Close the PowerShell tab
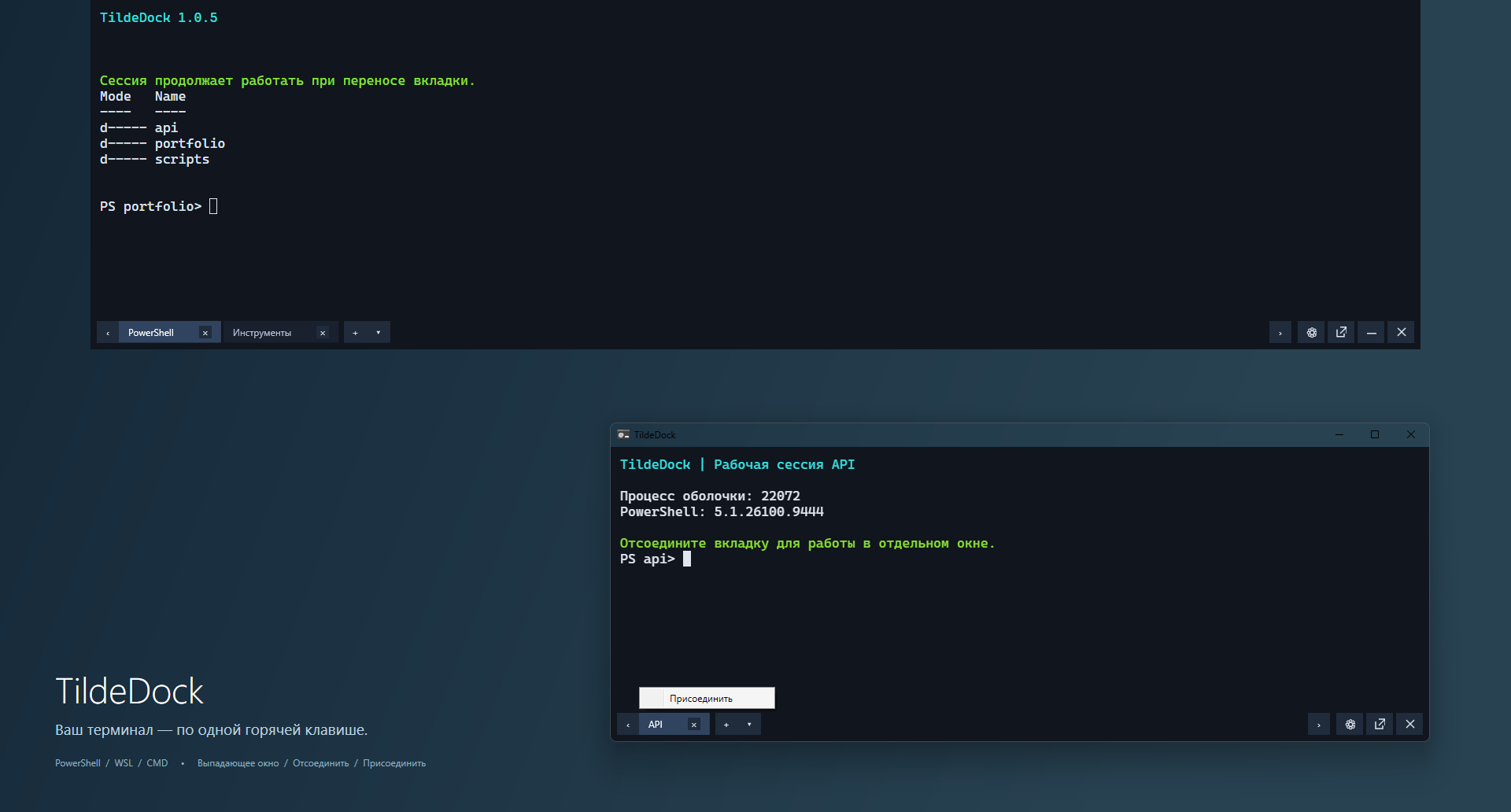The height and width of the screenshot is (812, 1511). tap(205, 333)
